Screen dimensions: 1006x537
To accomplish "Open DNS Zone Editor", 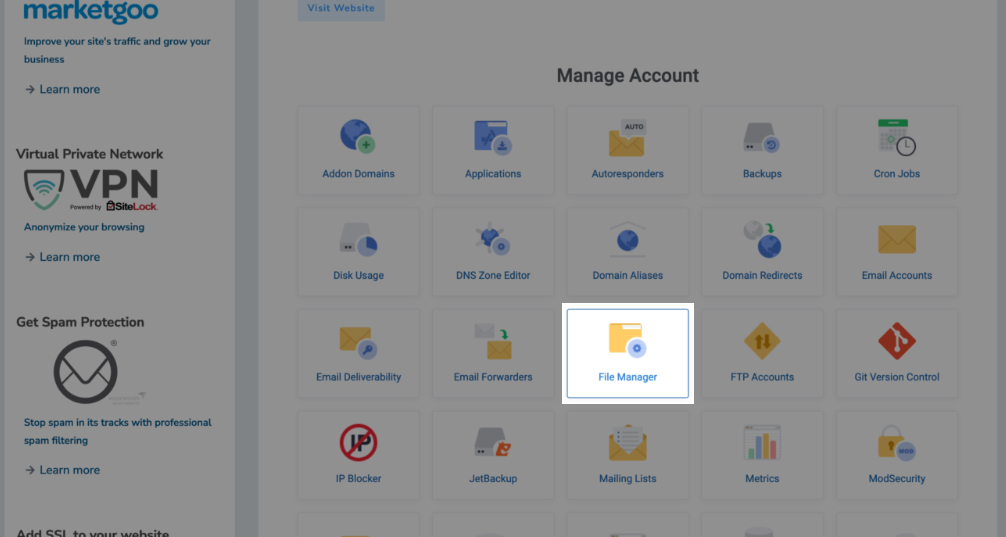I will pos(492,252).
